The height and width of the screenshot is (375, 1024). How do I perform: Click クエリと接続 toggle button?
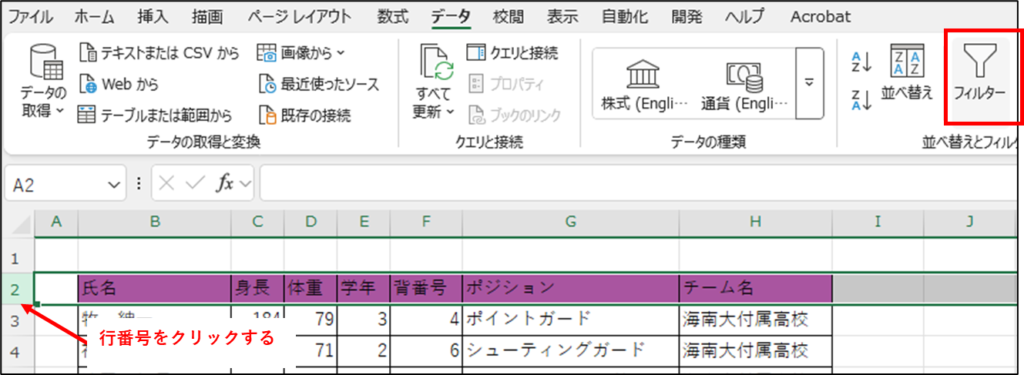pyautogui.click(x=513, y=52)
